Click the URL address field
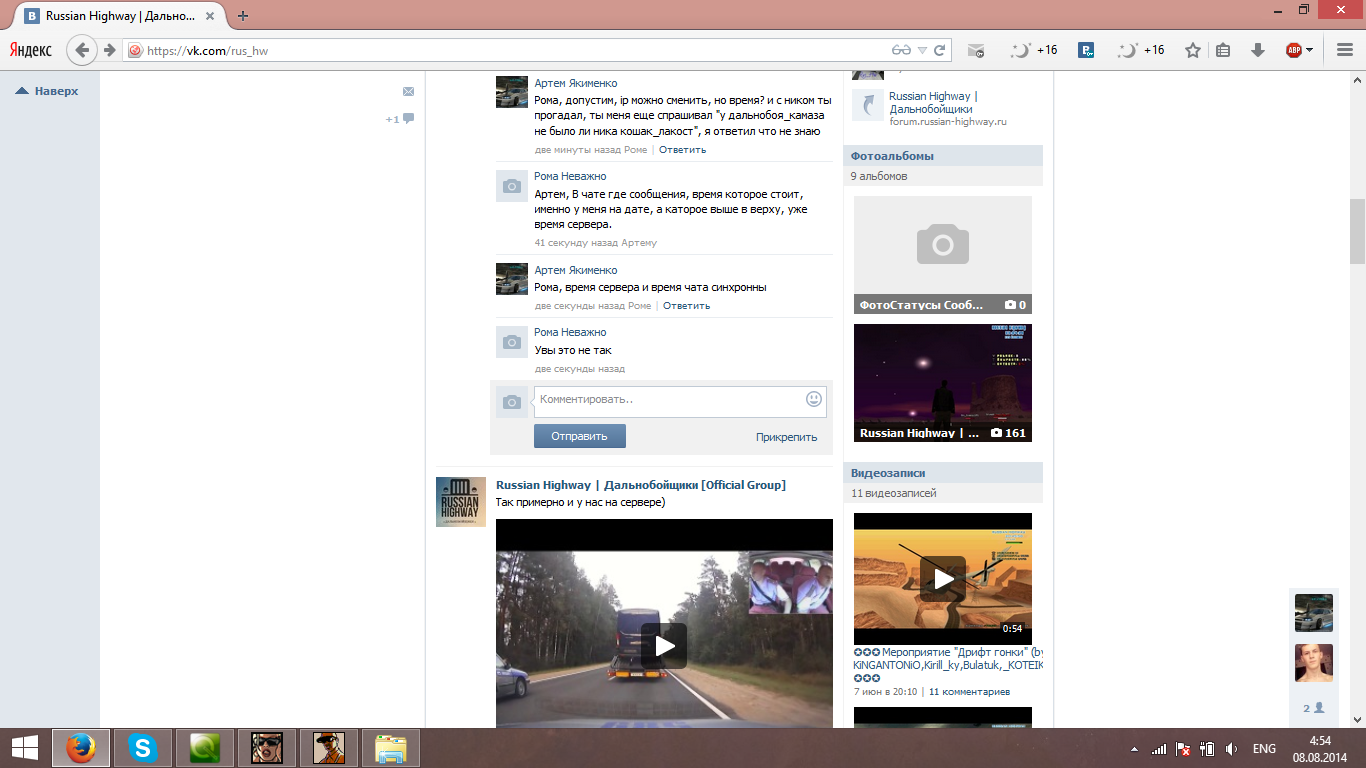 [x=515, y=50]
